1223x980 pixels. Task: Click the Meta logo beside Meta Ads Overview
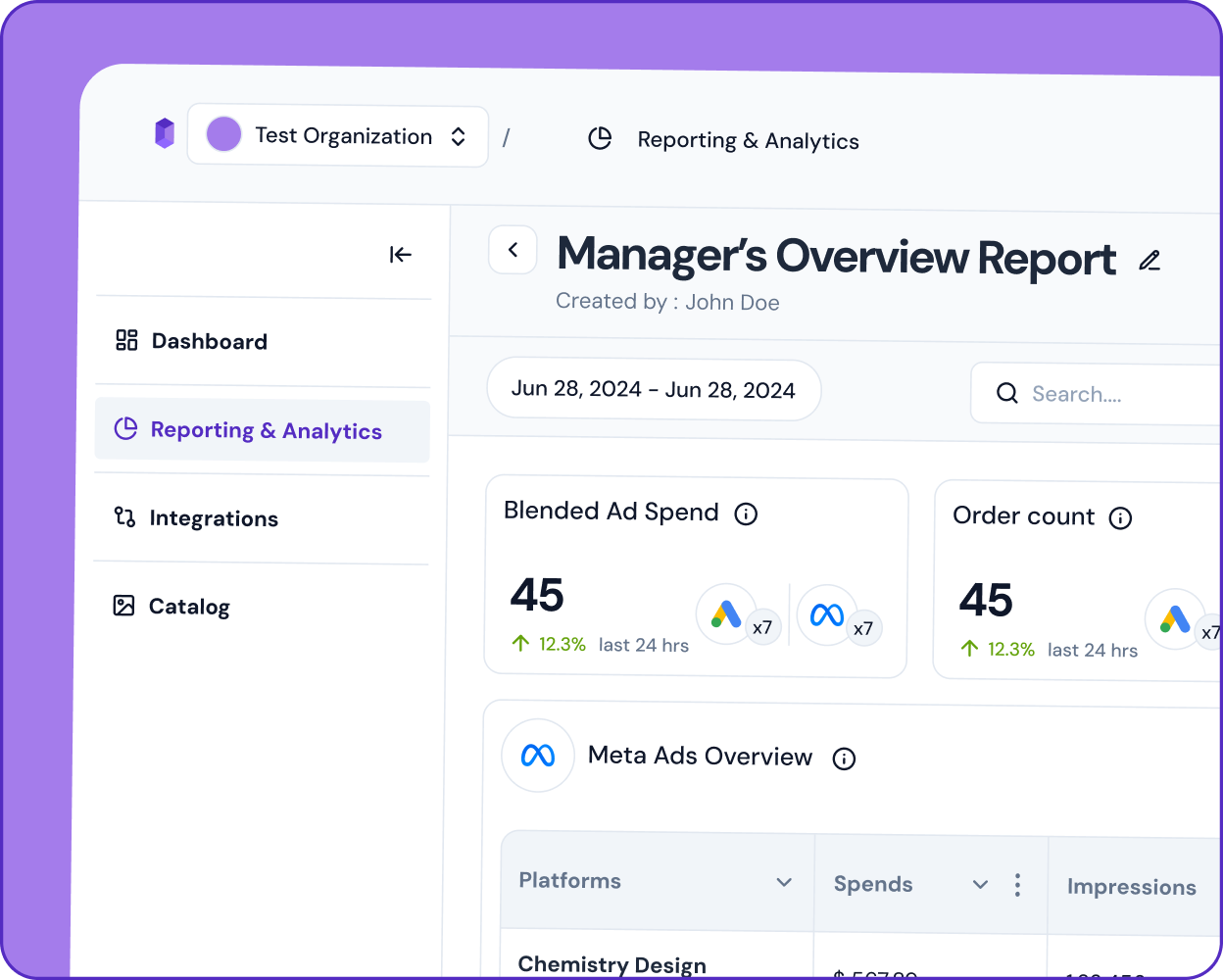tap(538, 756)
